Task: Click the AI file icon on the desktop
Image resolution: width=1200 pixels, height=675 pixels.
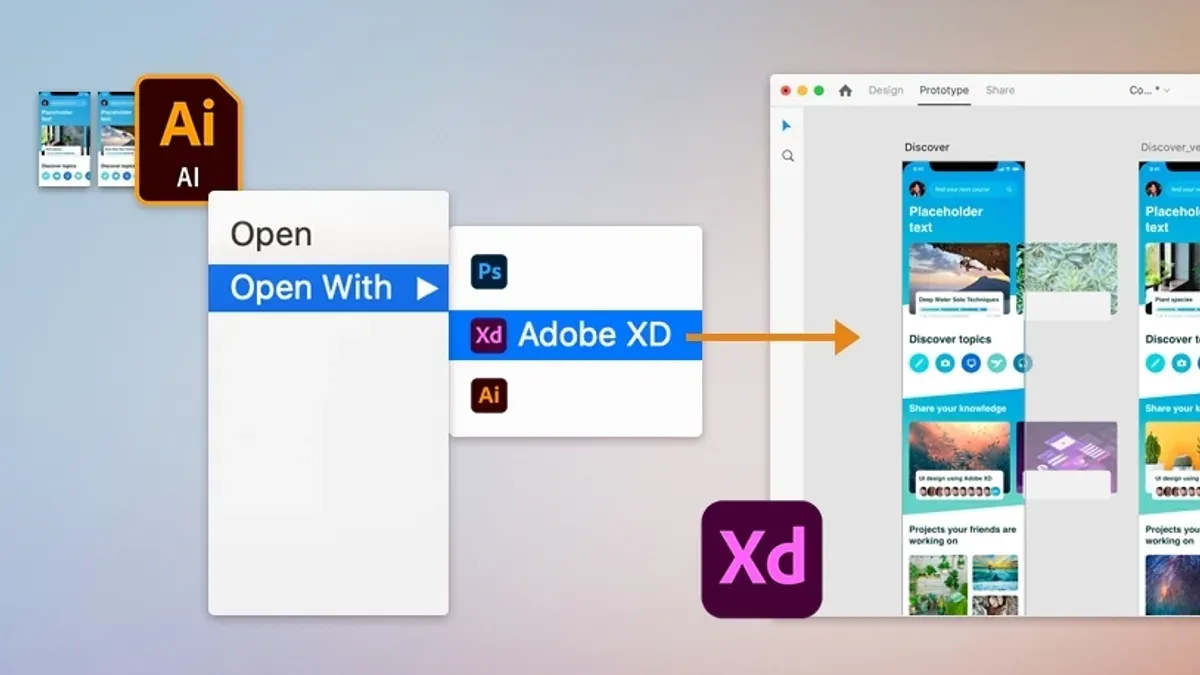Action: coord(188,139)
